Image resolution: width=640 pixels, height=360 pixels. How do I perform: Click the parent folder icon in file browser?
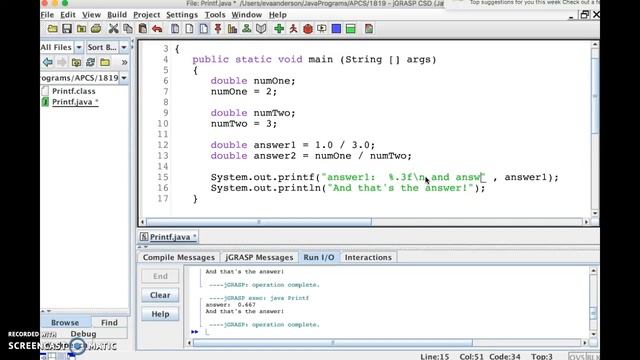click(x=76, y=62)
